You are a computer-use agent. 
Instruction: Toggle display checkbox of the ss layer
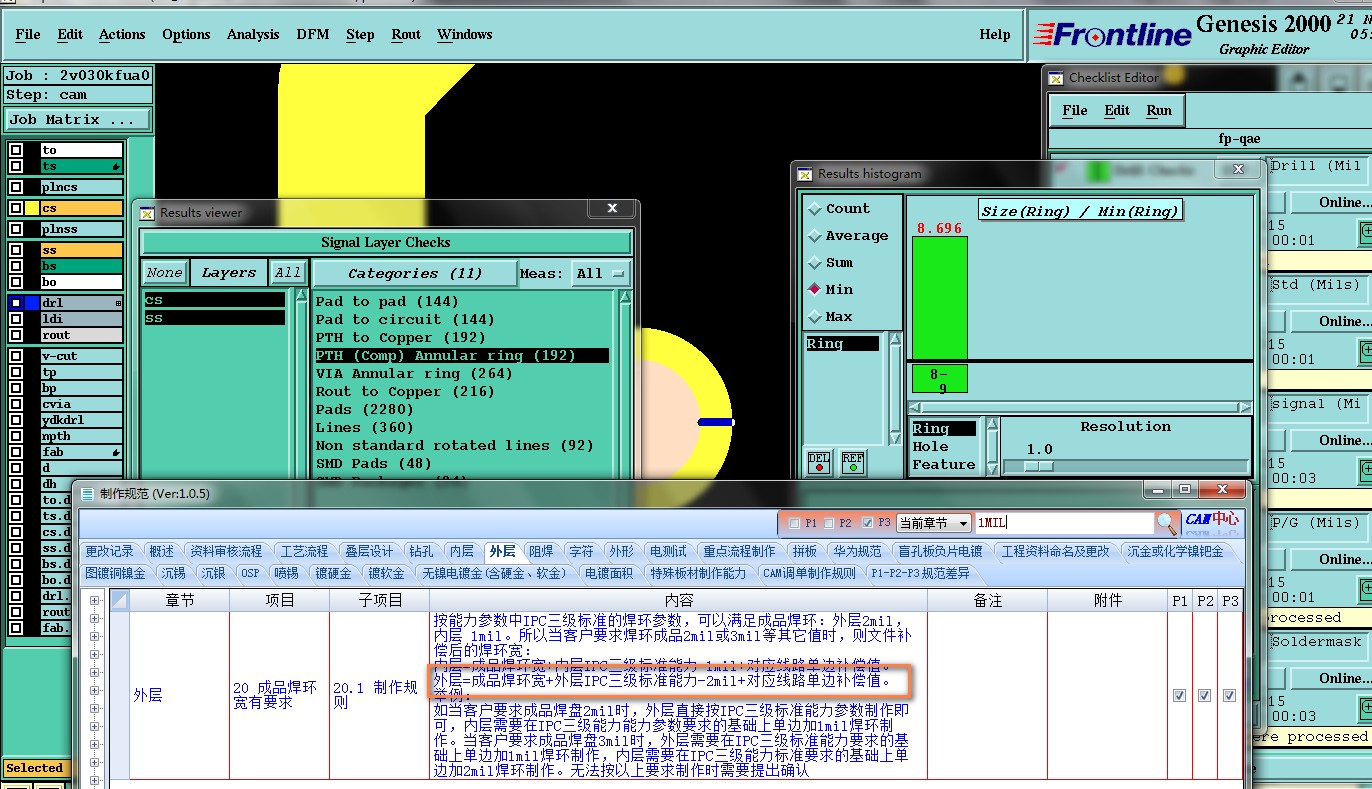coord(16,250)
